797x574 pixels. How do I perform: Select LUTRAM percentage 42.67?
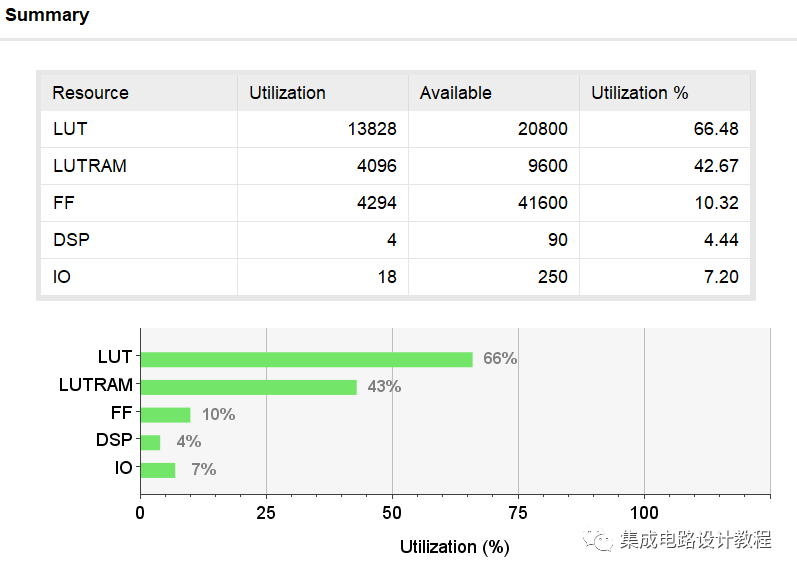click(x=716, y=166)
